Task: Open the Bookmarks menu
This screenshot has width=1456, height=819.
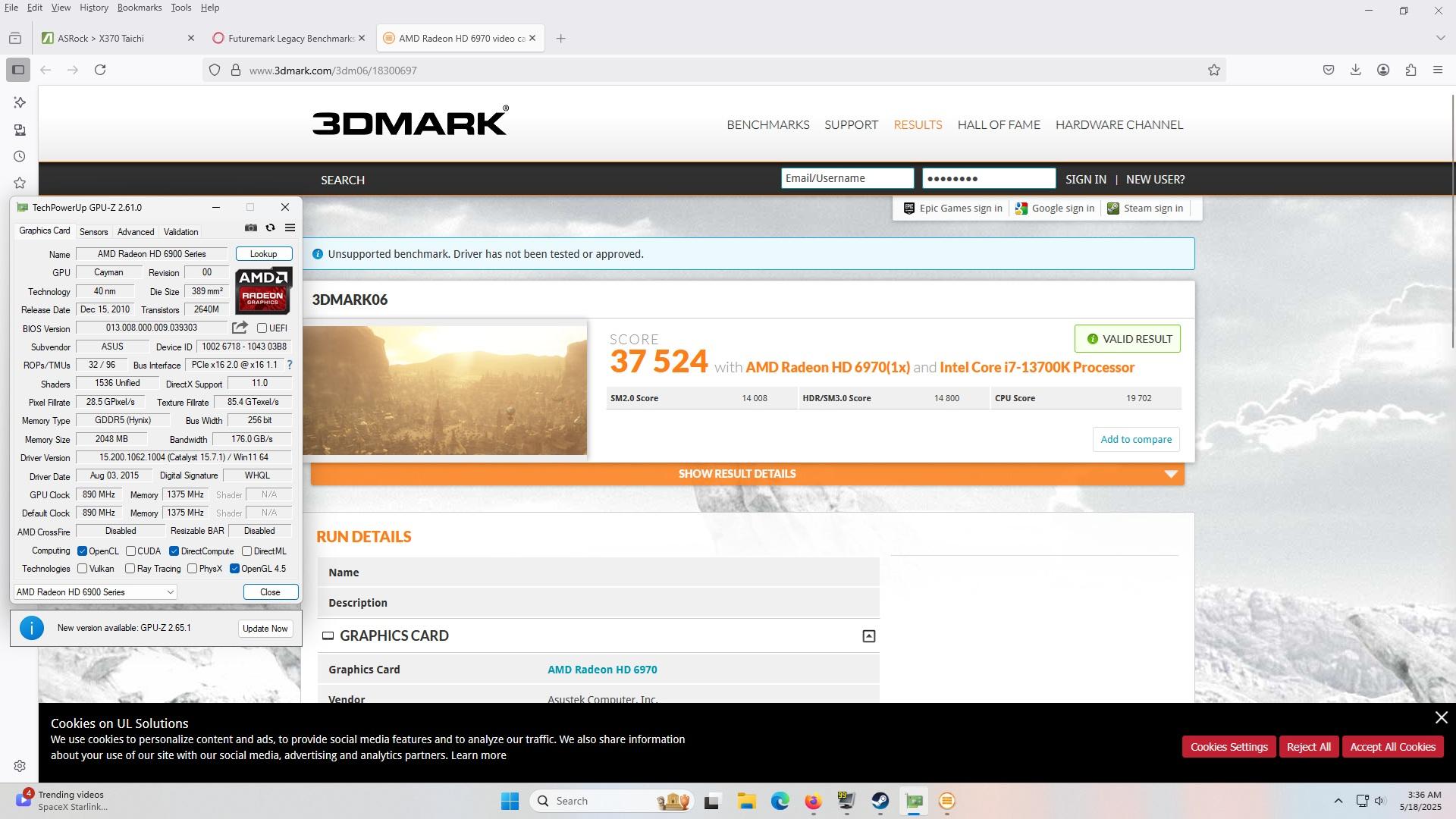Action: (x=139, y=8)
